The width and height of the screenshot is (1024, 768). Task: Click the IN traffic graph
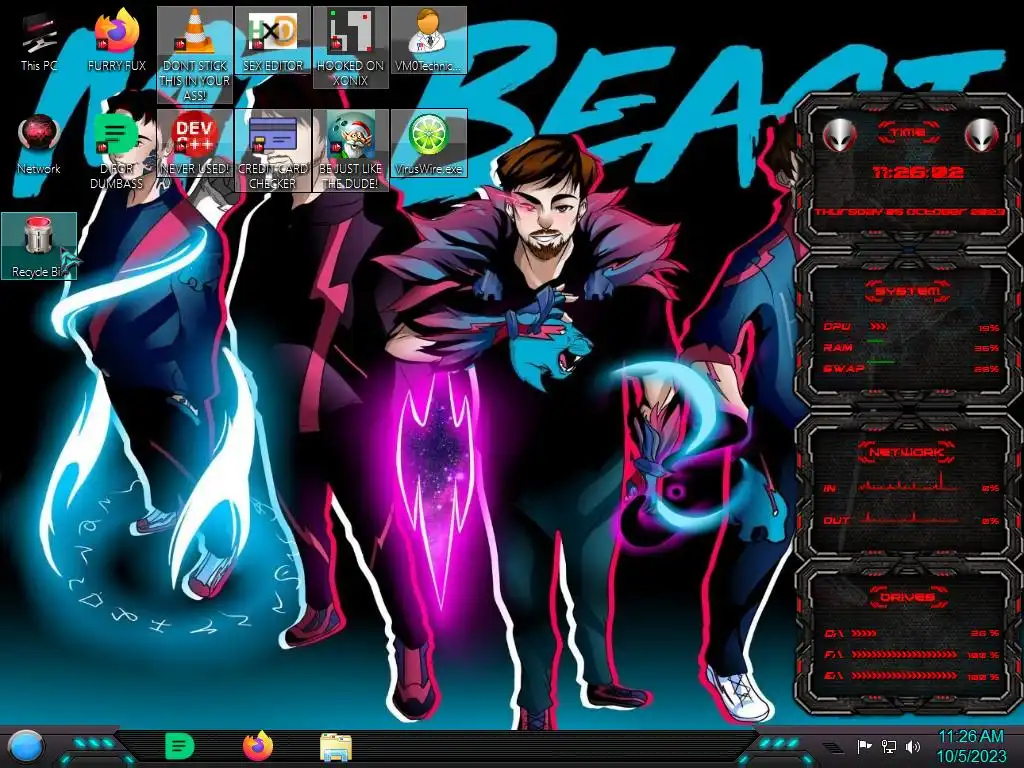[x=908, y=481]
